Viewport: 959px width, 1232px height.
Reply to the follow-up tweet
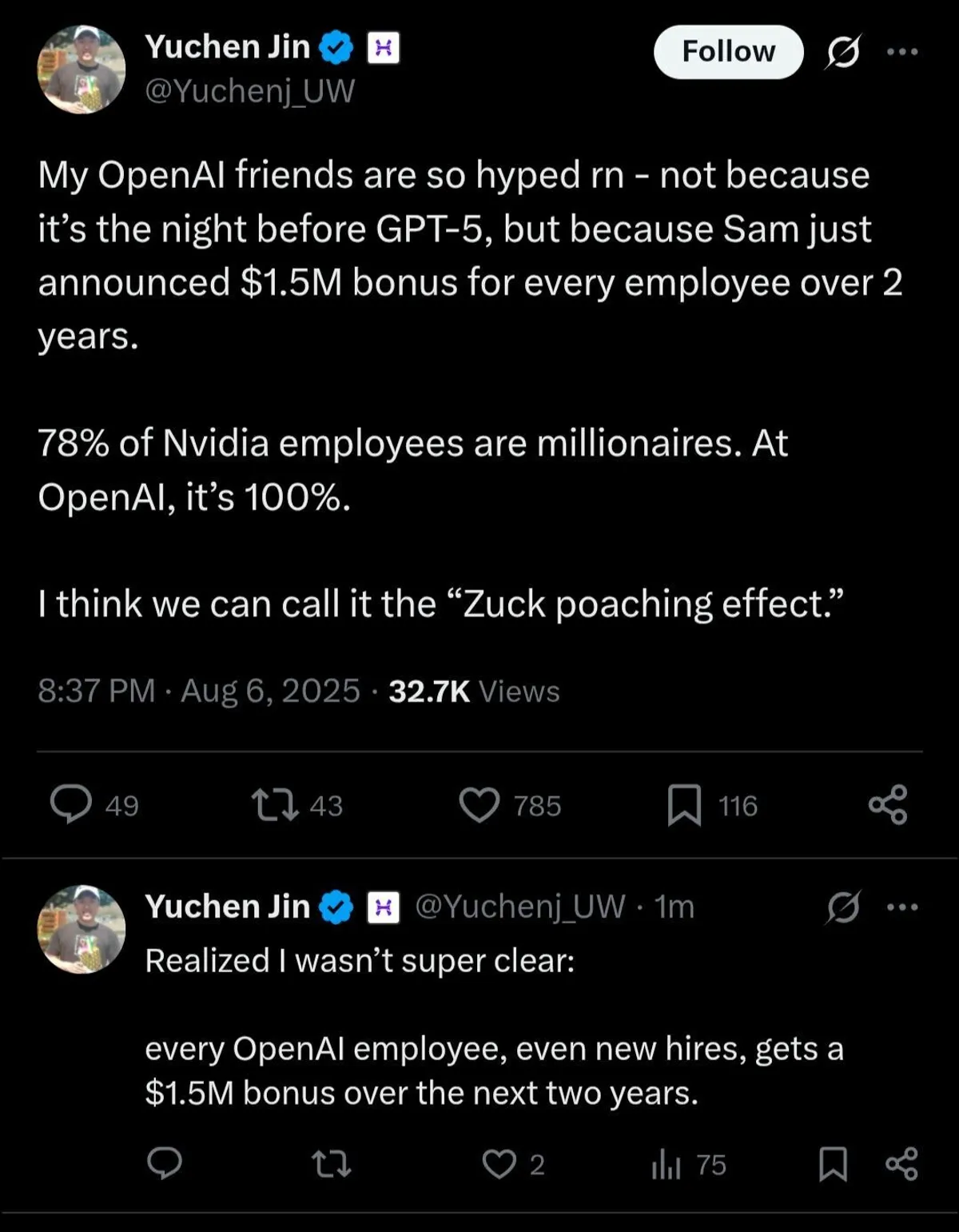tap(165, 1164)
